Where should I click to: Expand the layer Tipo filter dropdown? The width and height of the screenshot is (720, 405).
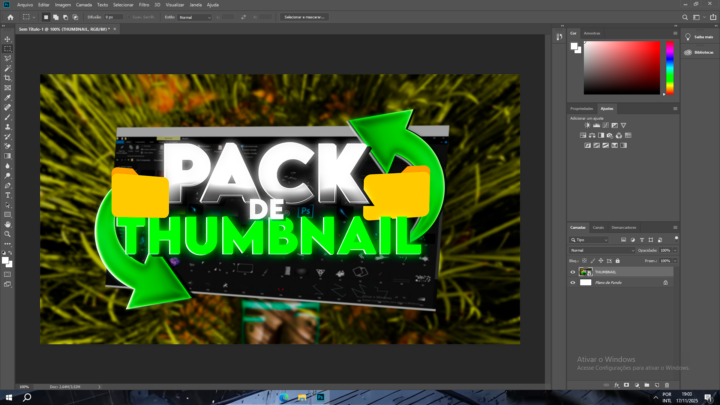pos(591,240)
